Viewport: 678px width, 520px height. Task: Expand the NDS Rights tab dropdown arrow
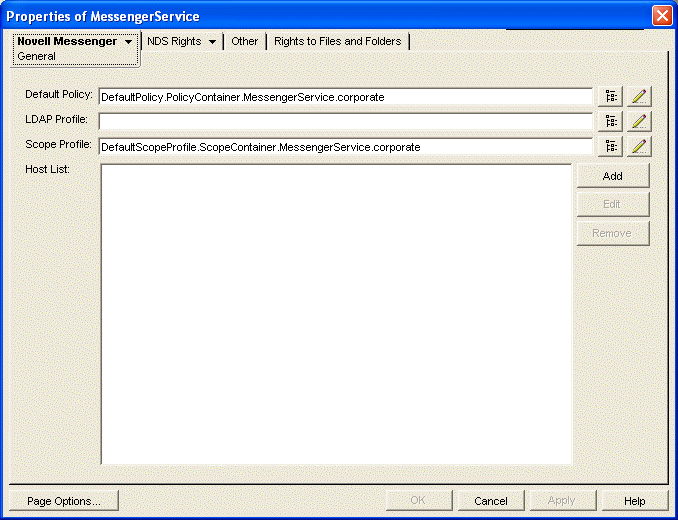point(213,42)
